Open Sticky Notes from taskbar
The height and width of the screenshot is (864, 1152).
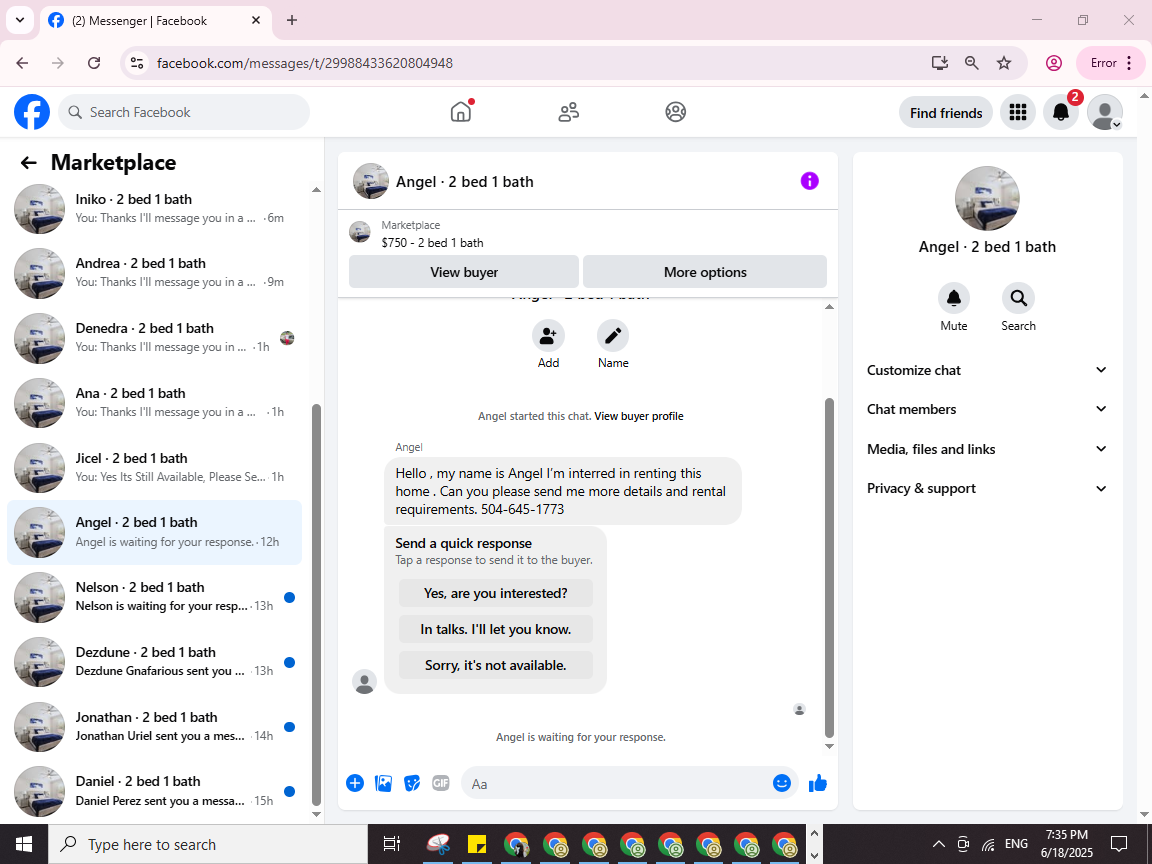pyautogui.click(x=478, y=844)
